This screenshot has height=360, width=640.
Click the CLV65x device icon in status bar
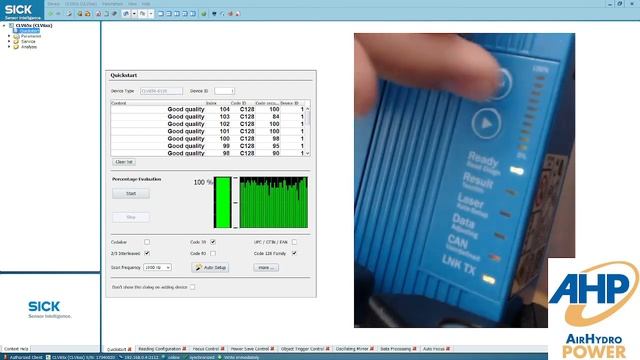(x=48, y=357)
